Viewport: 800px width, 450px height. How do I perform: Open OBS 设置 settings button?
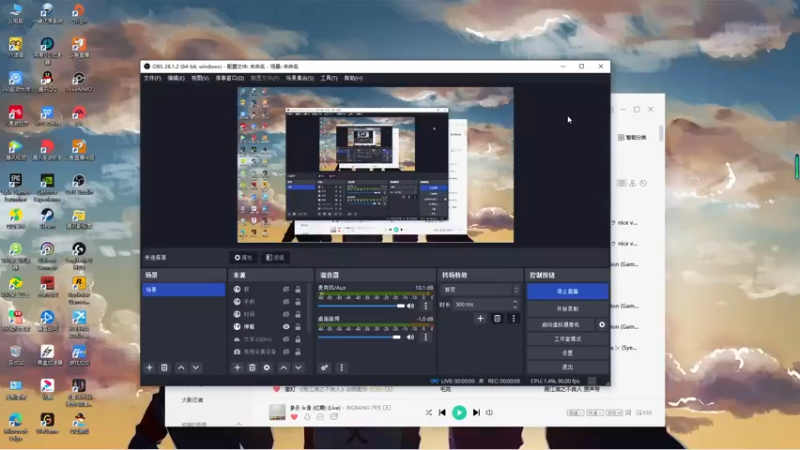click(x=567, y=353)
